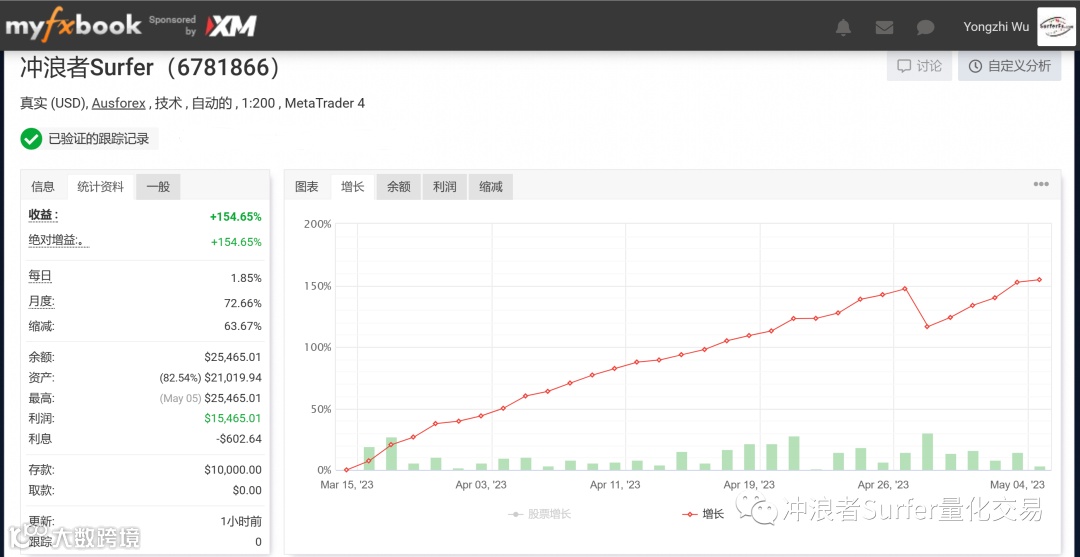Select the 缩减 drawdown chart tab

click(491, 187)
